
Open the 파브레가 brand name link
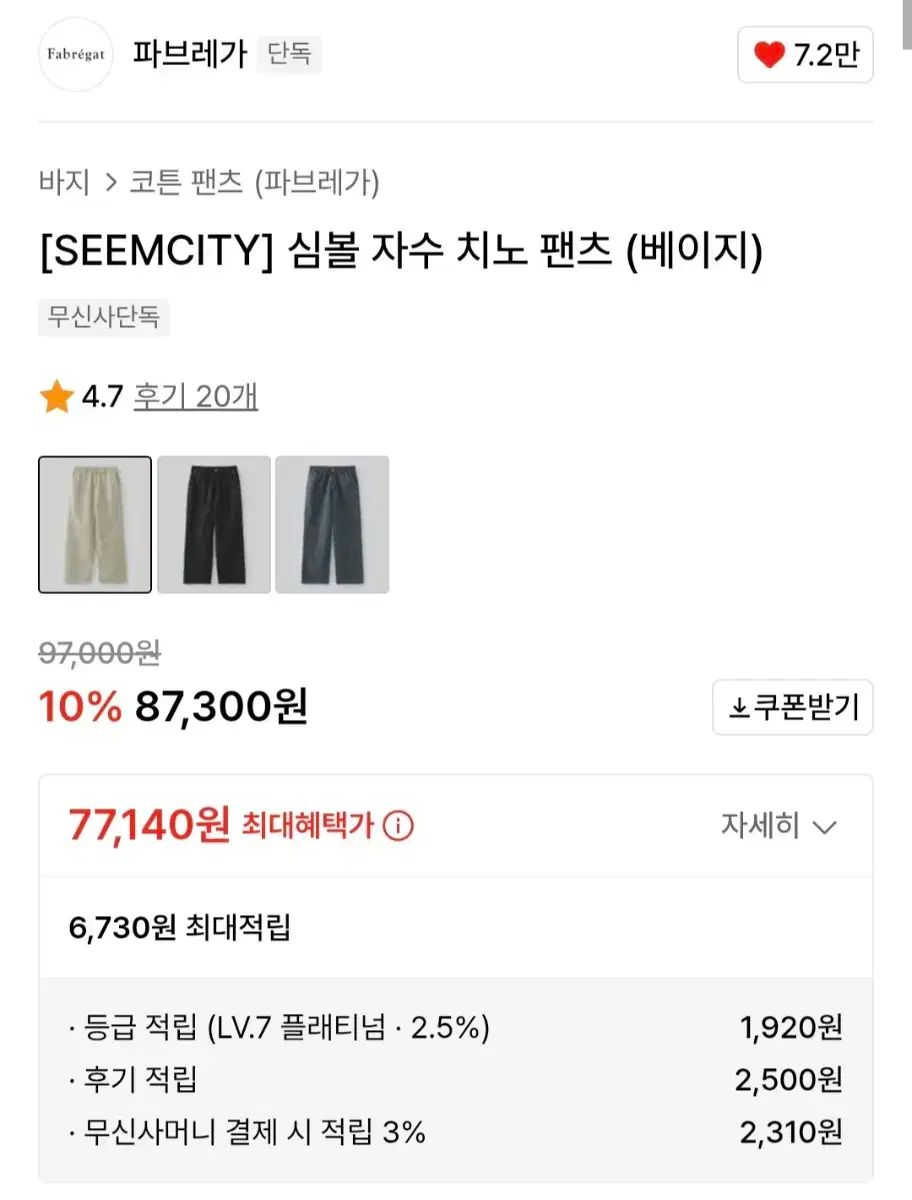190,54
